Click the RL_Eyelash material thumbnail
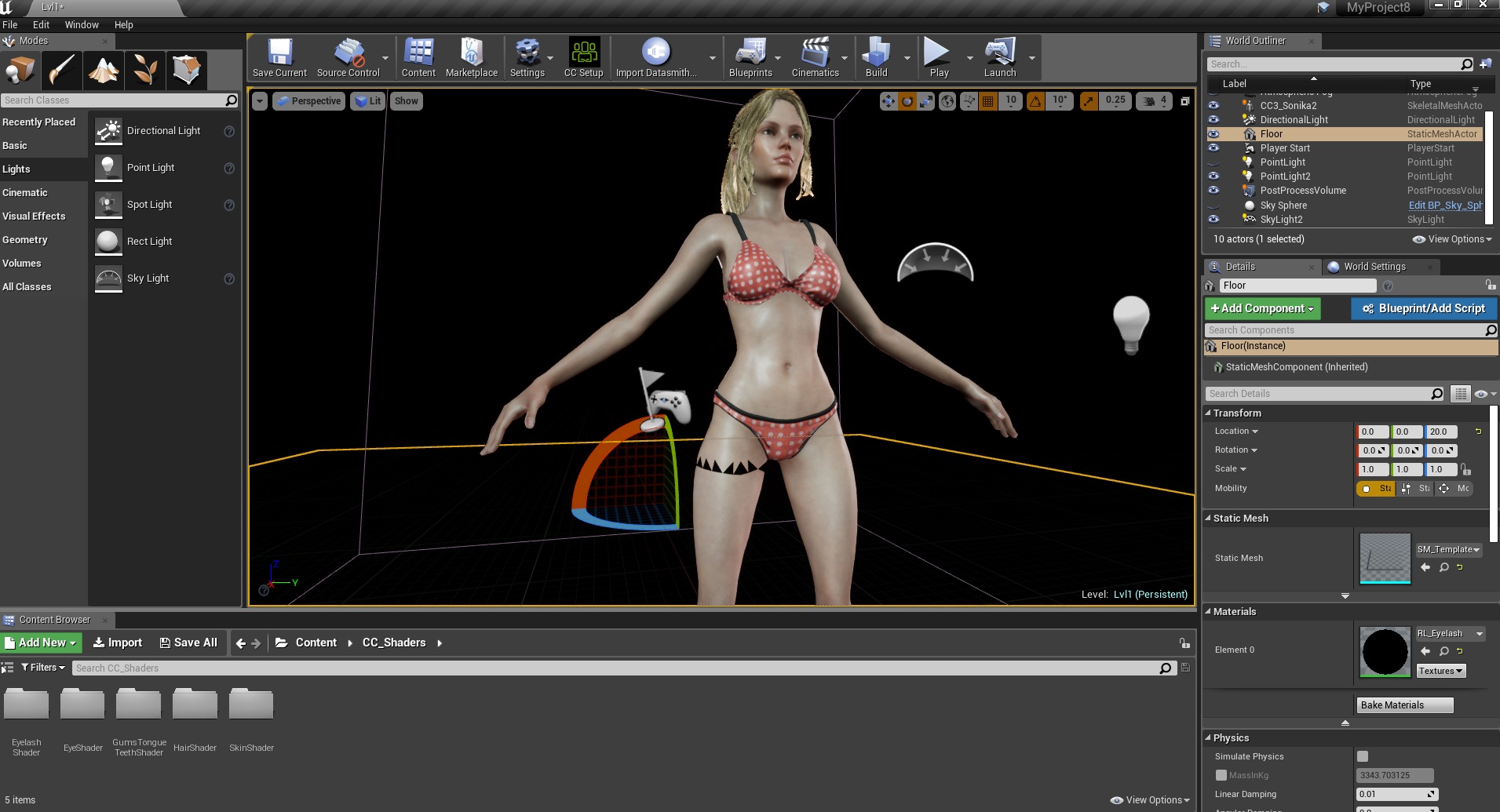 pos(1385,651)
